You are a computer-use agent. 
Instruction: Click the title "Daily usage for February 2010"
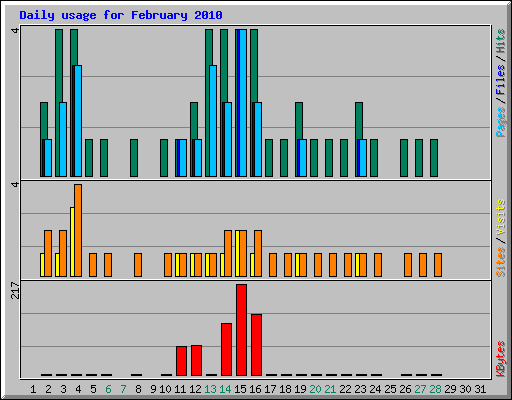121,15
